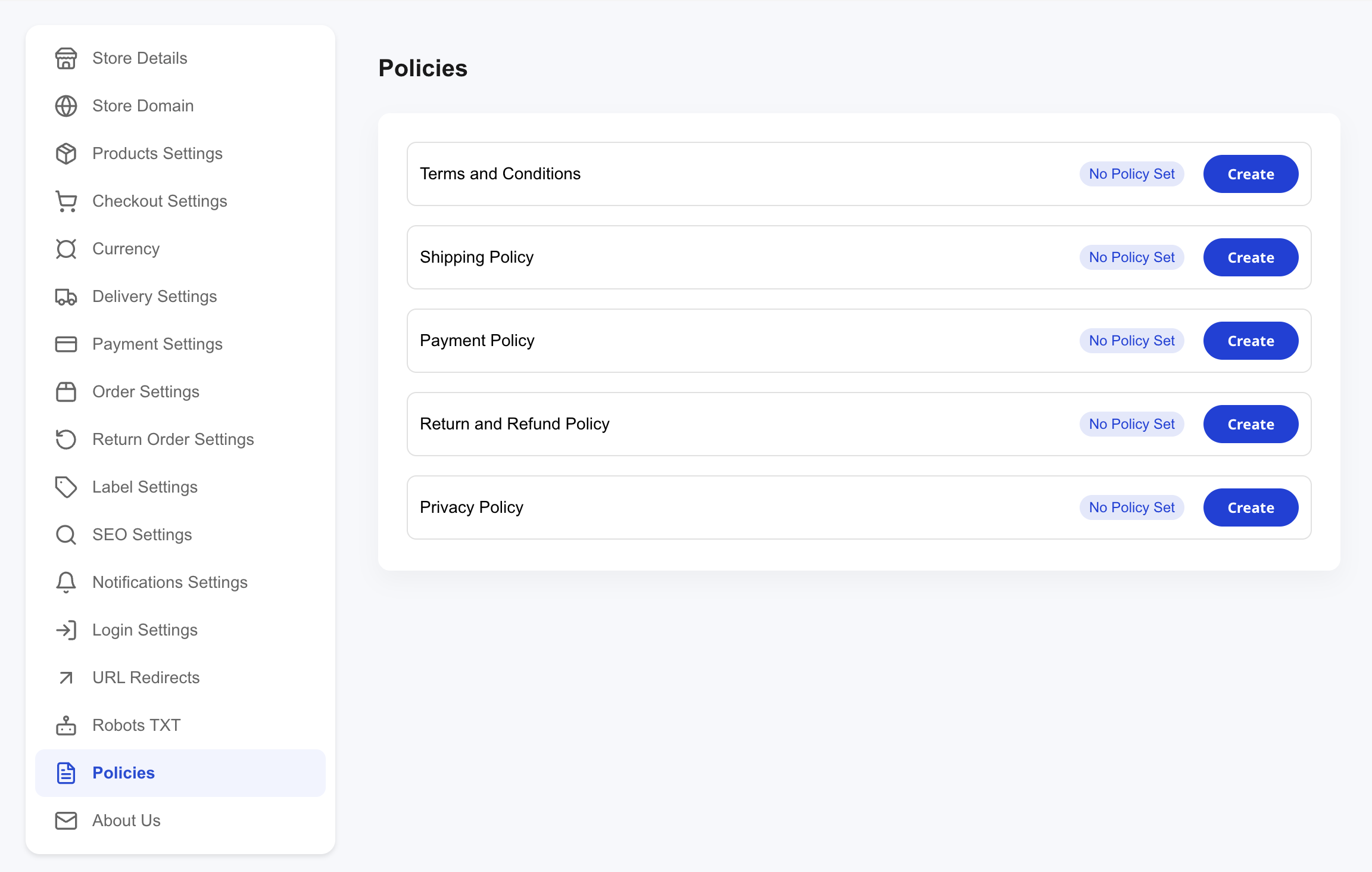The height and width of the screenshot is (872, 1372).
Task: Click the Robots TXT icon
Action: (66, 725)
